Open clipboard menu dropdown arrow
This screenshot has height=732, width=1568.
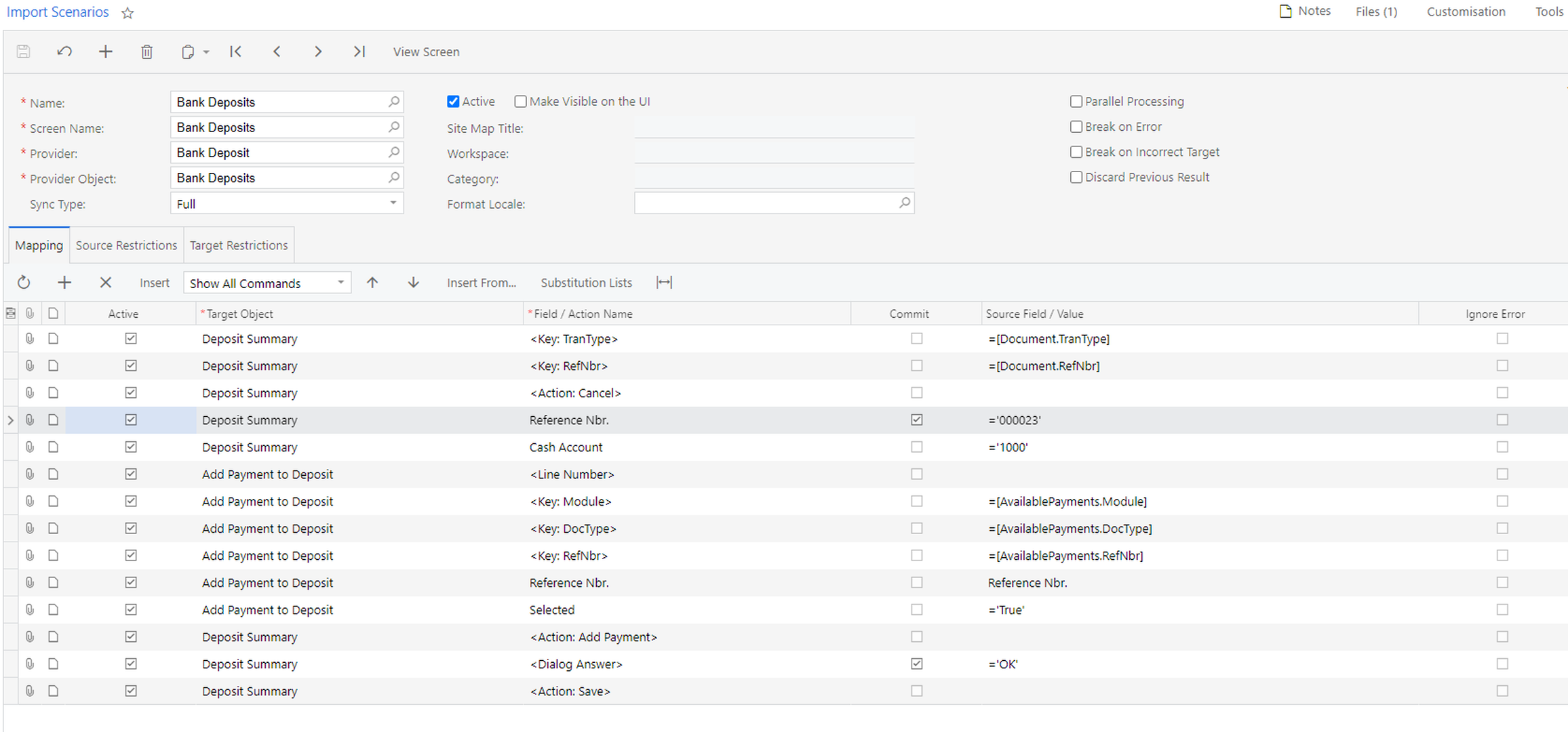pos(206,52)
